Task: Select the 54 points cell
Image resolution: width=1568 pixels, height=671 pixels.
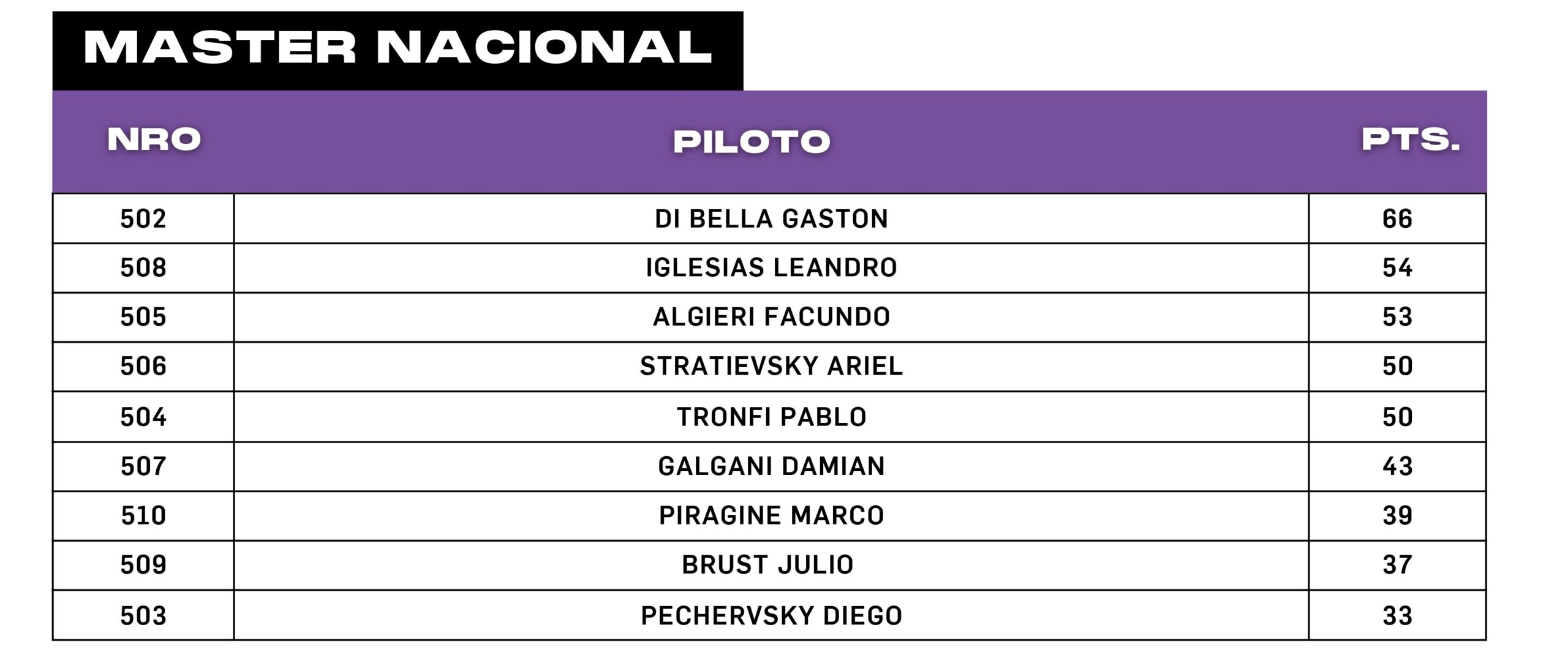Action: [x=1397, y=268]
